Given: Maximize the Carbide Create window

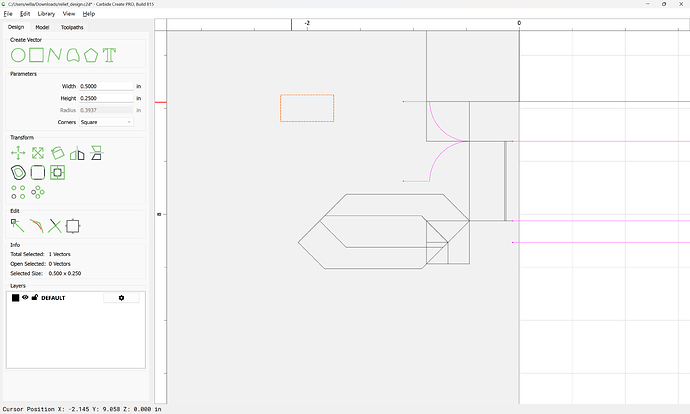Looking at the screenshot, I should (x=664, y=4).
